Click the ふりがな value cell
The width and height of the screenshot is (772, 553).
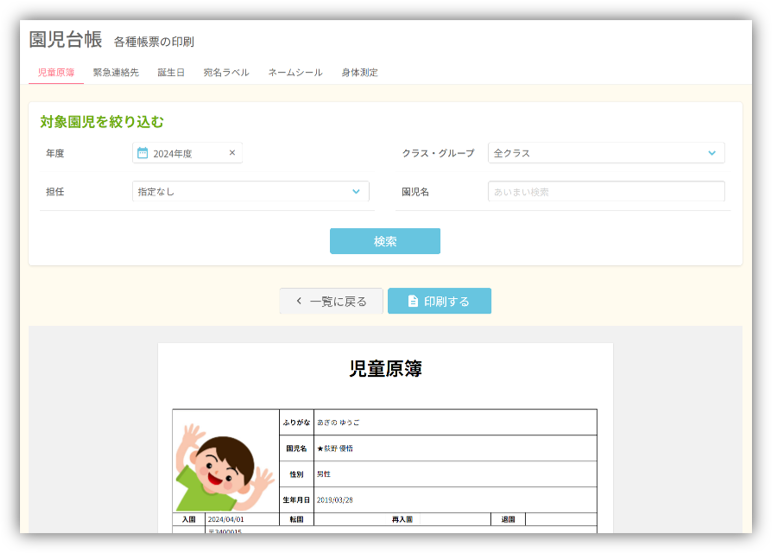click(455, 423)
